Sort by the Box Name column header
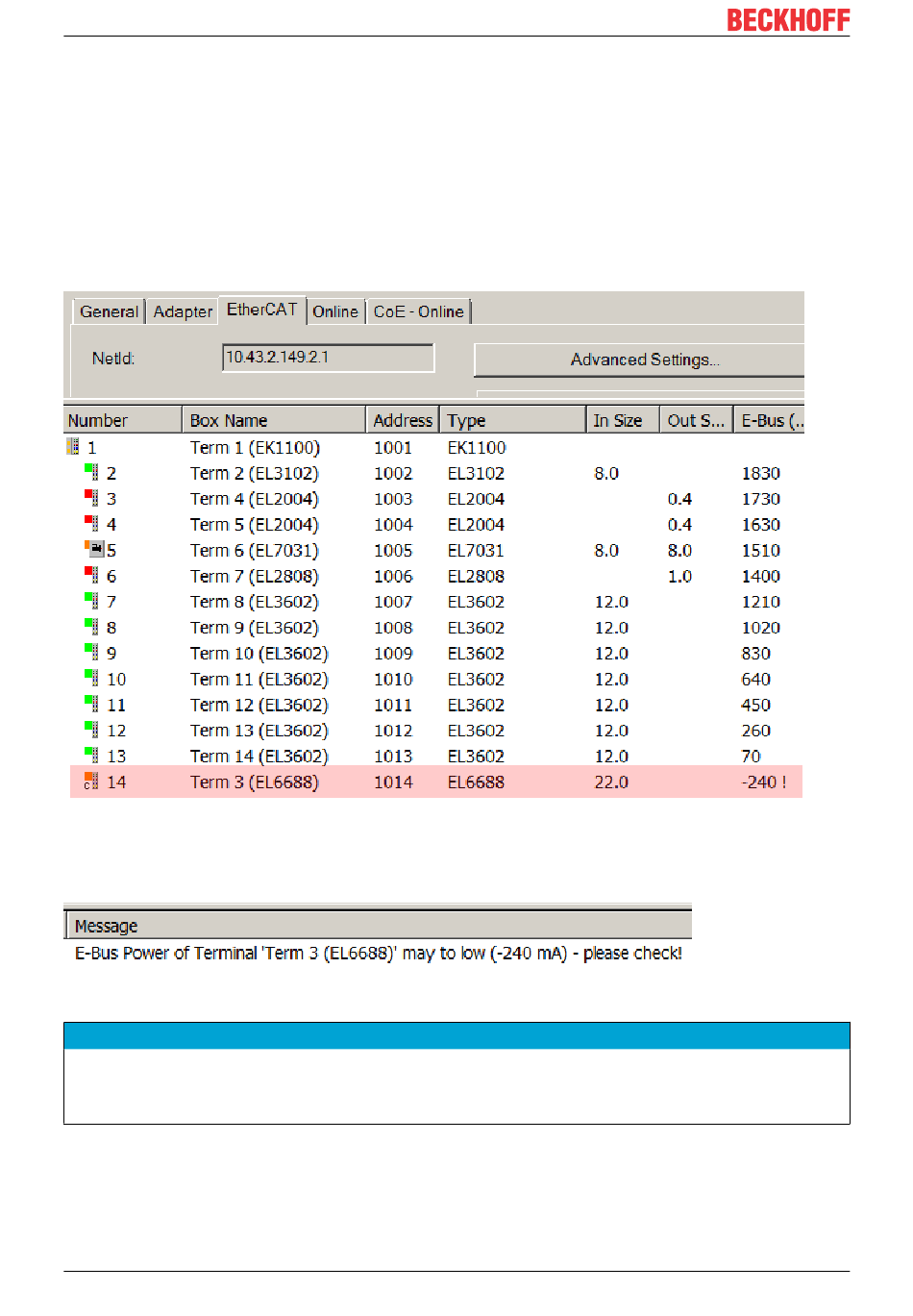Viewport: 913px width, 1316px height. 274,420
